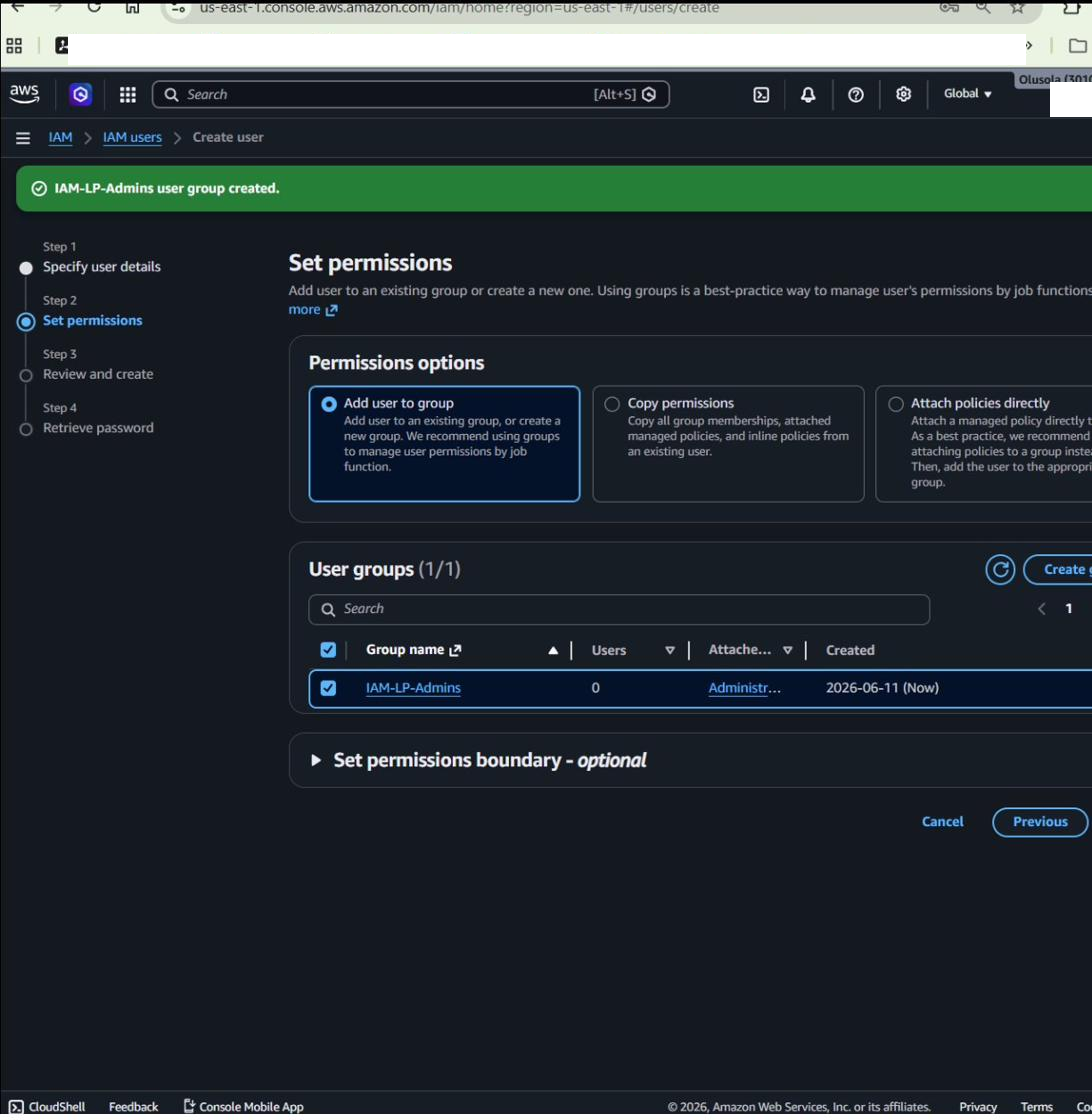Open the Learn more external link
Screen dimensions: 1092x1120
click(313, 310)
